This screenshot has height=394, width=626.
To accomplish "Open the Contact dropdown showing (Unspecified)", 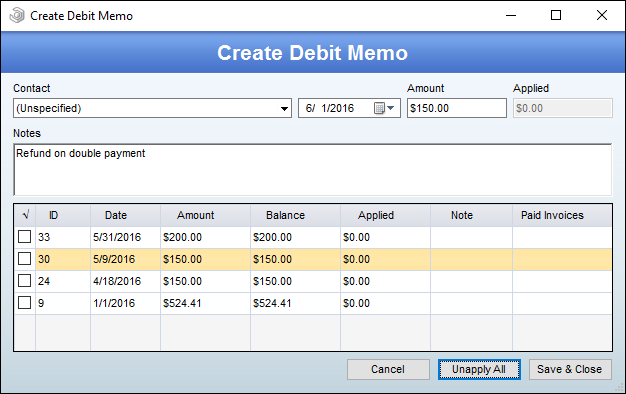I will pyautogui.click(x=153, y=108).
